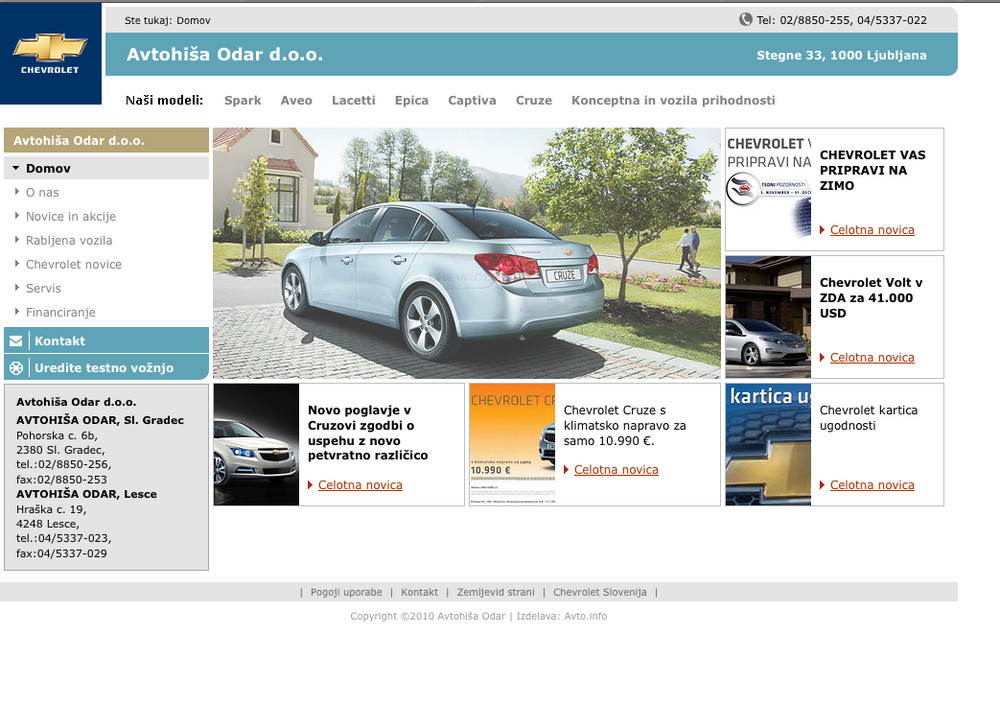Click the phone icon beside Tel number

[x=745, y=19]
